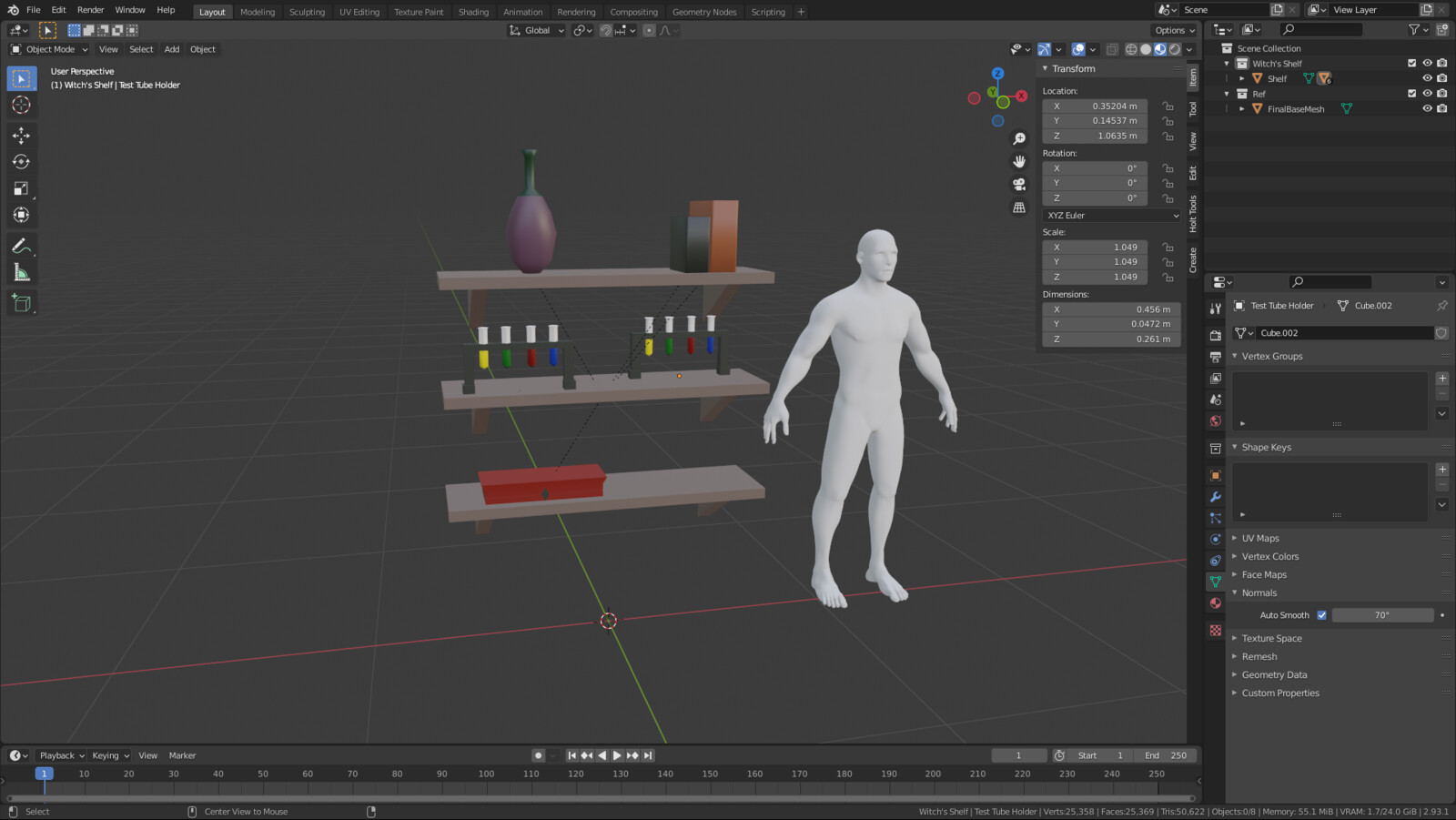Screen dimensions: 1456x820
Task: Activate the Transform tool
Action: pyautogui.click(x=21, y=215)
